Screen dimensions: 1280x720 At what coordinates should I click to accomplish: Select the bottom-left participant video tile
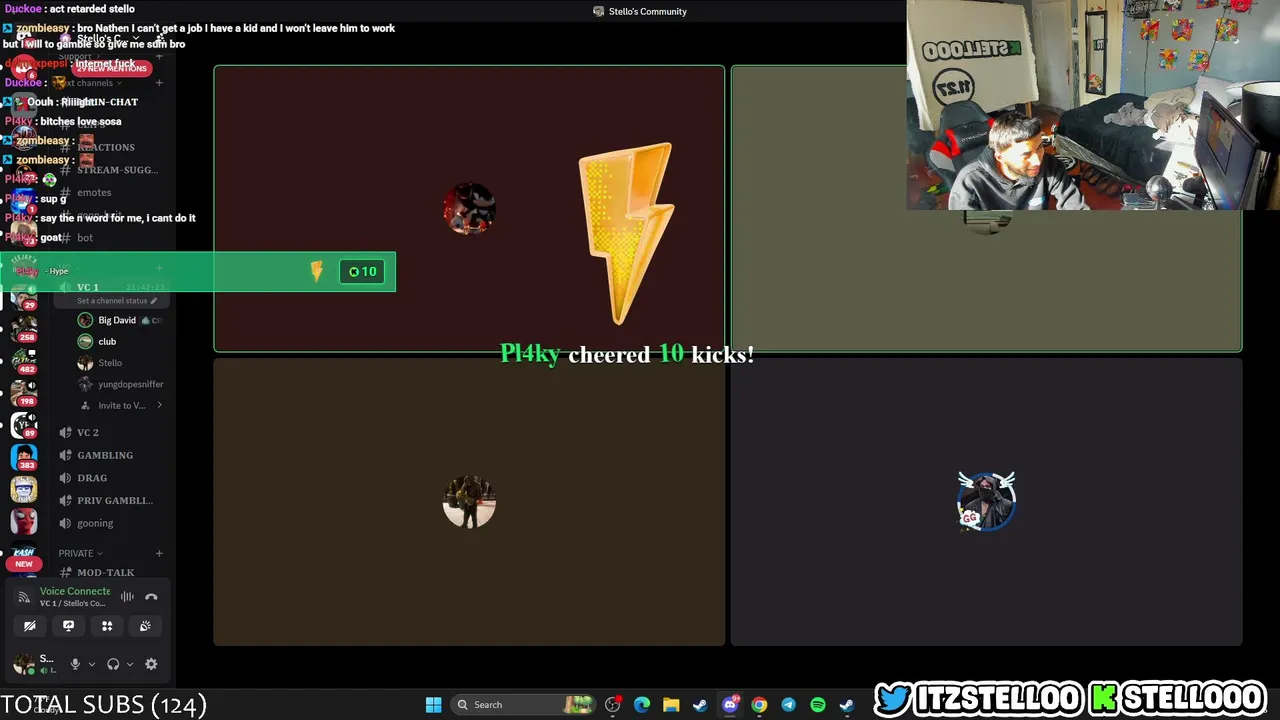click(469, 502)
